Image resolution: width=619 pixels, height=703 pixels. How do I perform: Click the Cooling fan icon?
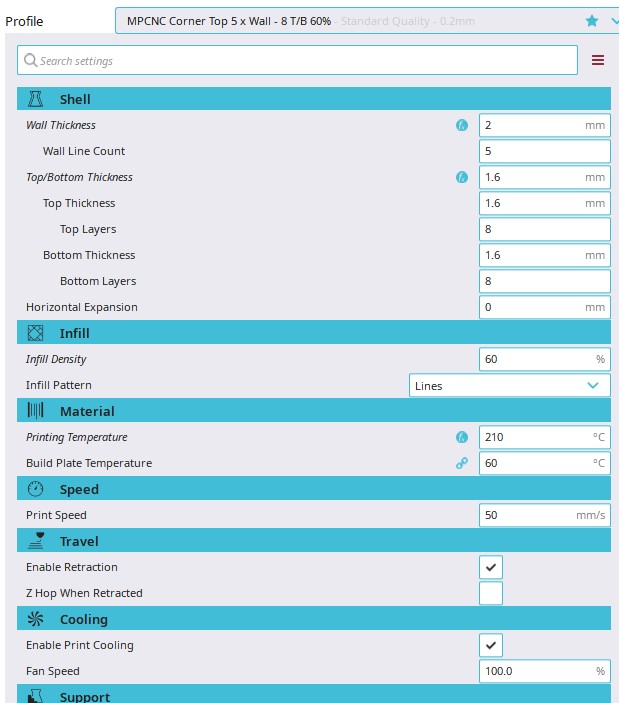coord(35,619)
